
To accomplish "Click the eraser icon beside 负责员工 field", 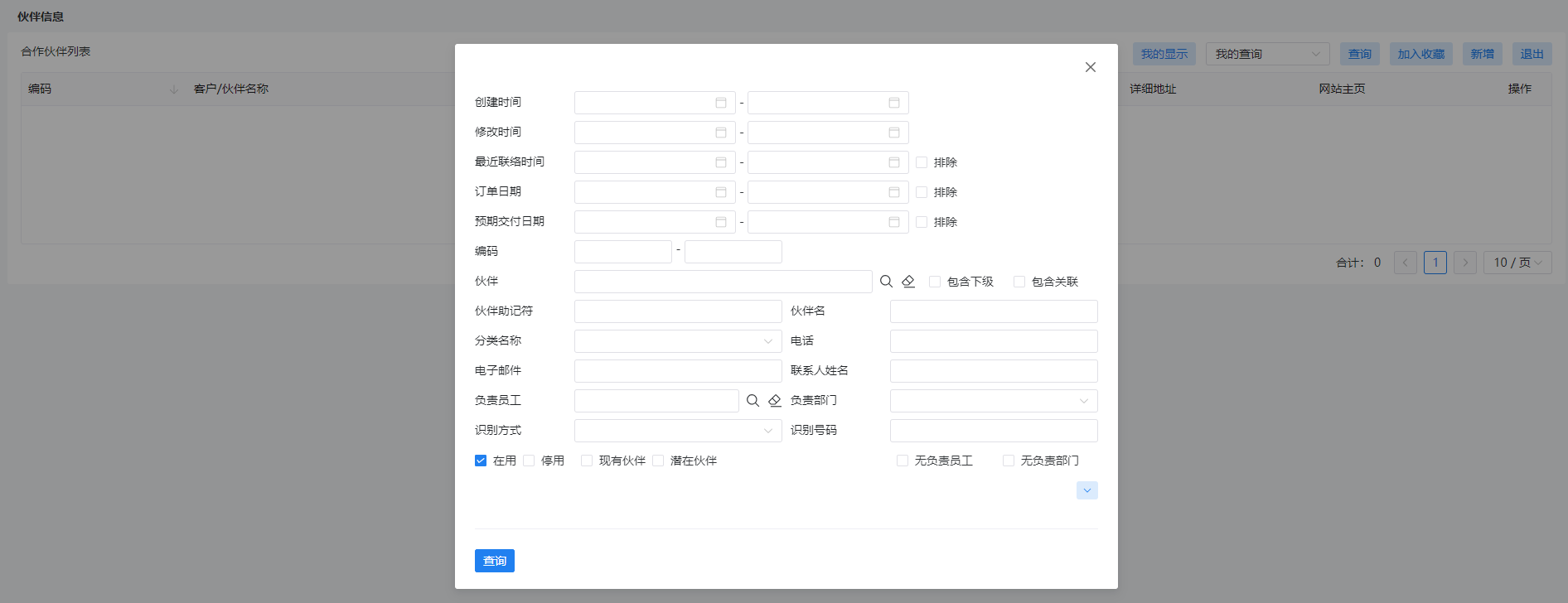I will coord(775,401).
